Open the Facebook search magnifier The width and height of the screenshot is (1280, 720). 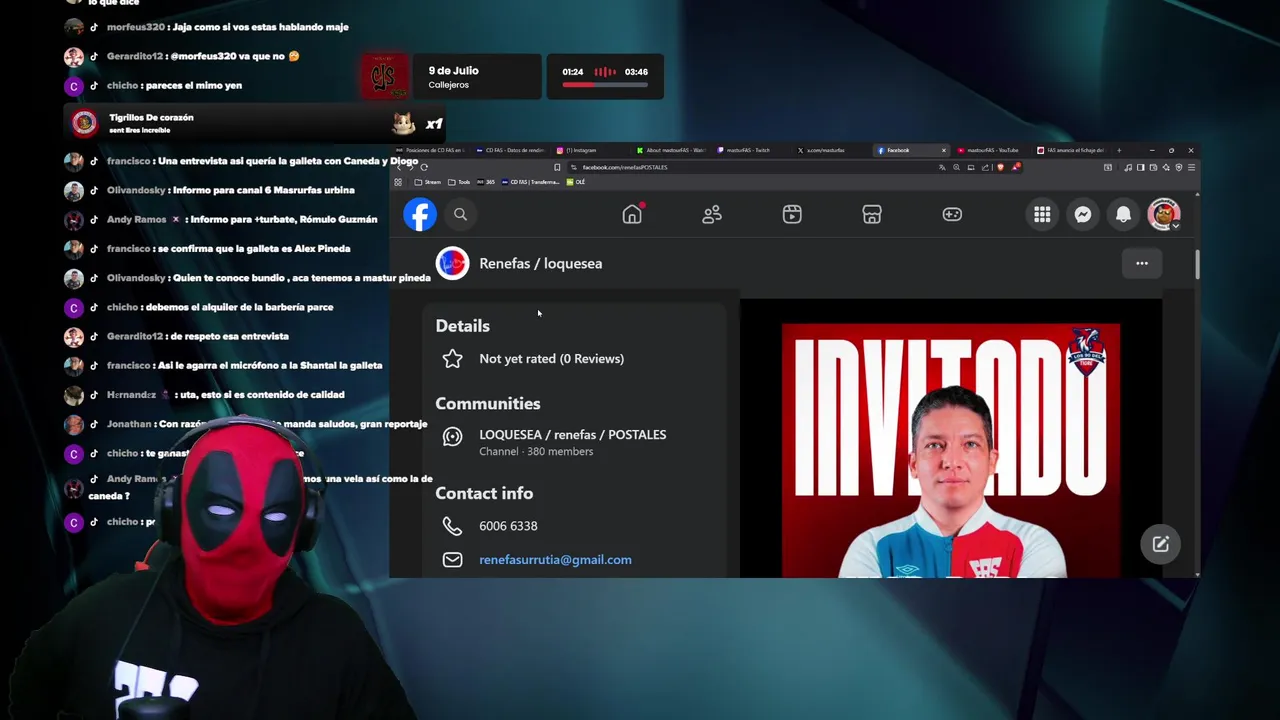click(460, 214)
